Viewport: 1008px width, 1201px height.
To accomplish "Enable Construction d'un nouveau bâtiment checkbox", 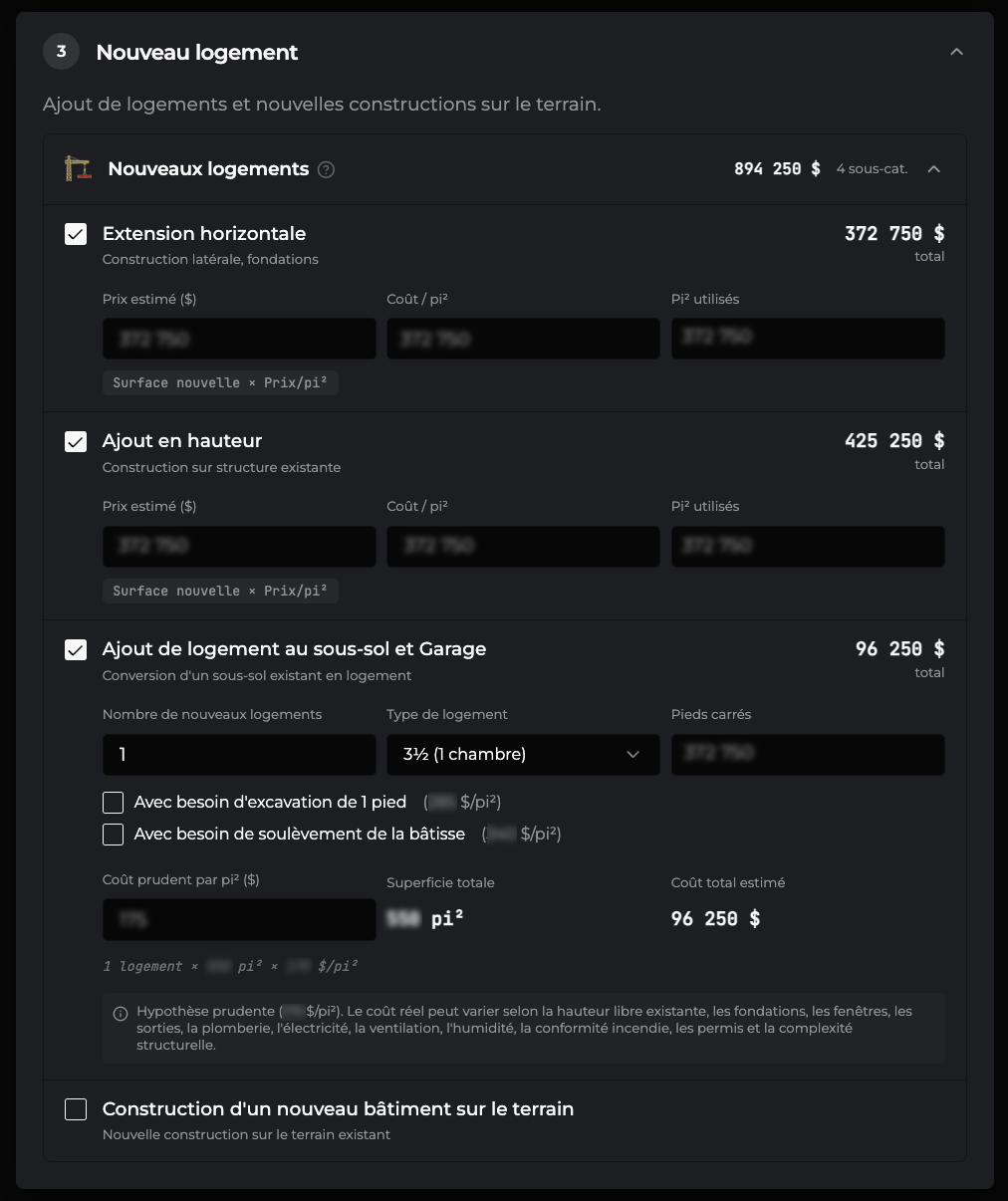I will [76, 1109].
